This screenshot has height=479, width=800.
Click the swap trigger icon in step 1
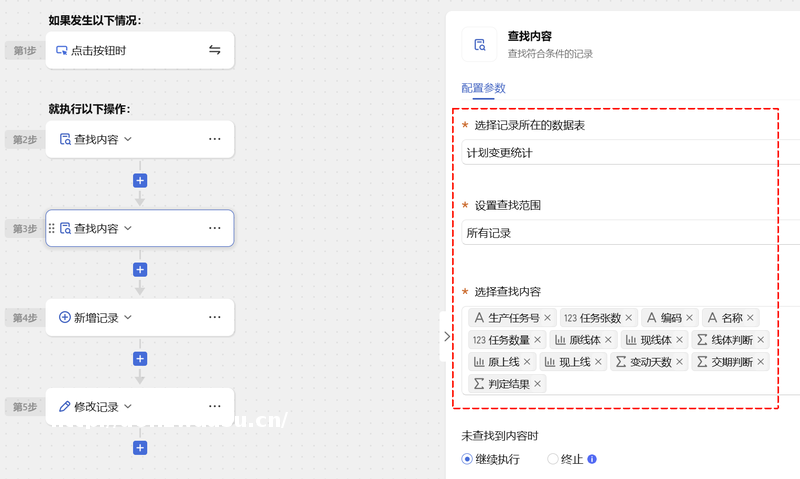214,50
